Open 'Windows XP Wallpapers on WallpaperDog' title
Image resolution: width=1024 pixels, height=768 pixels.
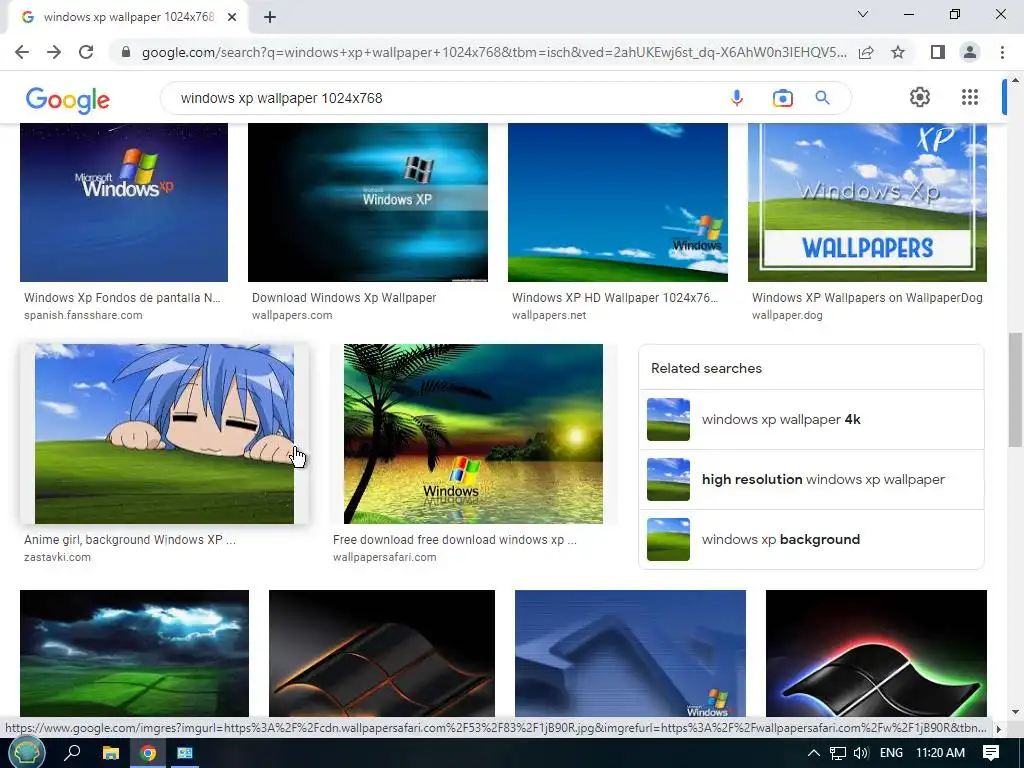click(x=867, y=298)
